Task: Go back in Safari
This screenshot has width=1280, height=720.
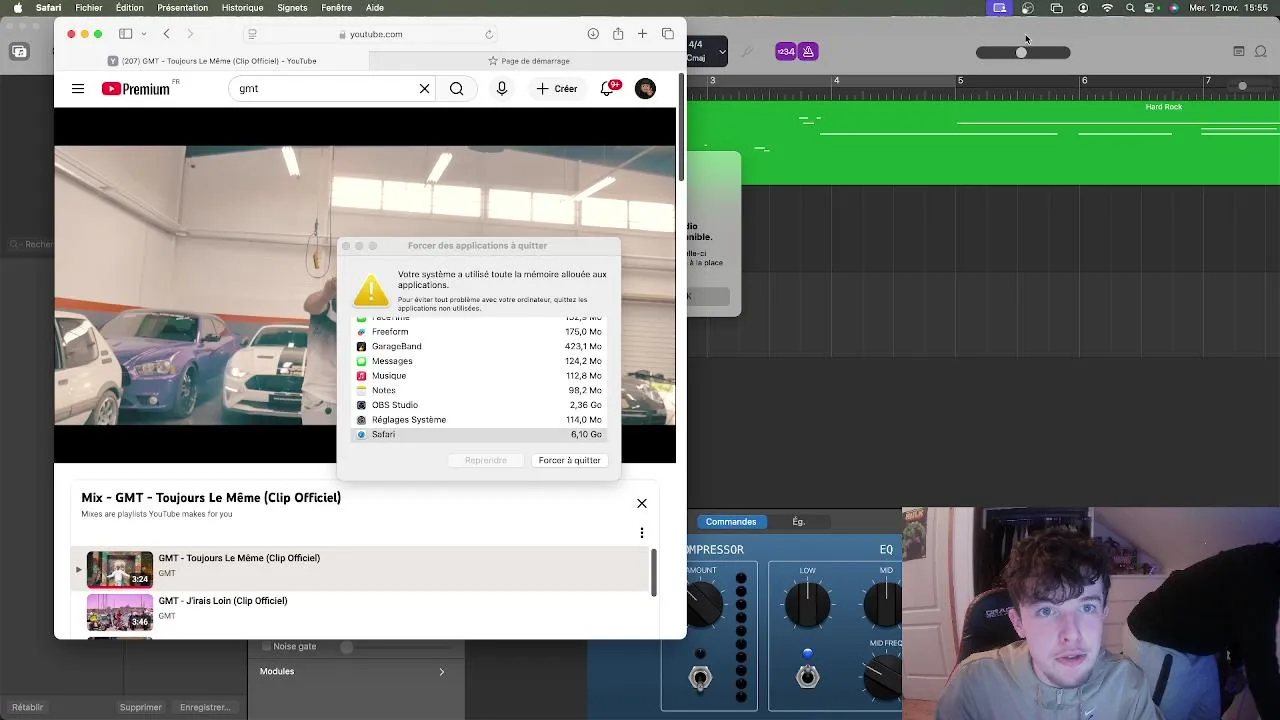Action: tap(167, 34)
